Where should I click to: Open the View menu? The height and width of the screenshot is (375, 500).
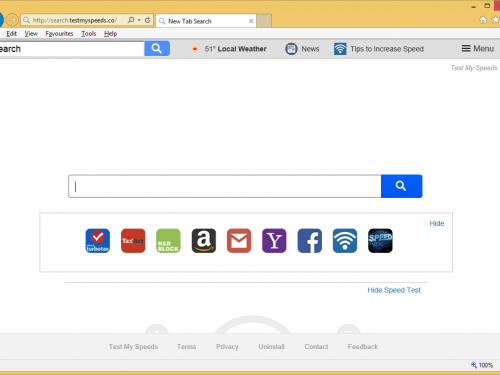click(31, 34)
